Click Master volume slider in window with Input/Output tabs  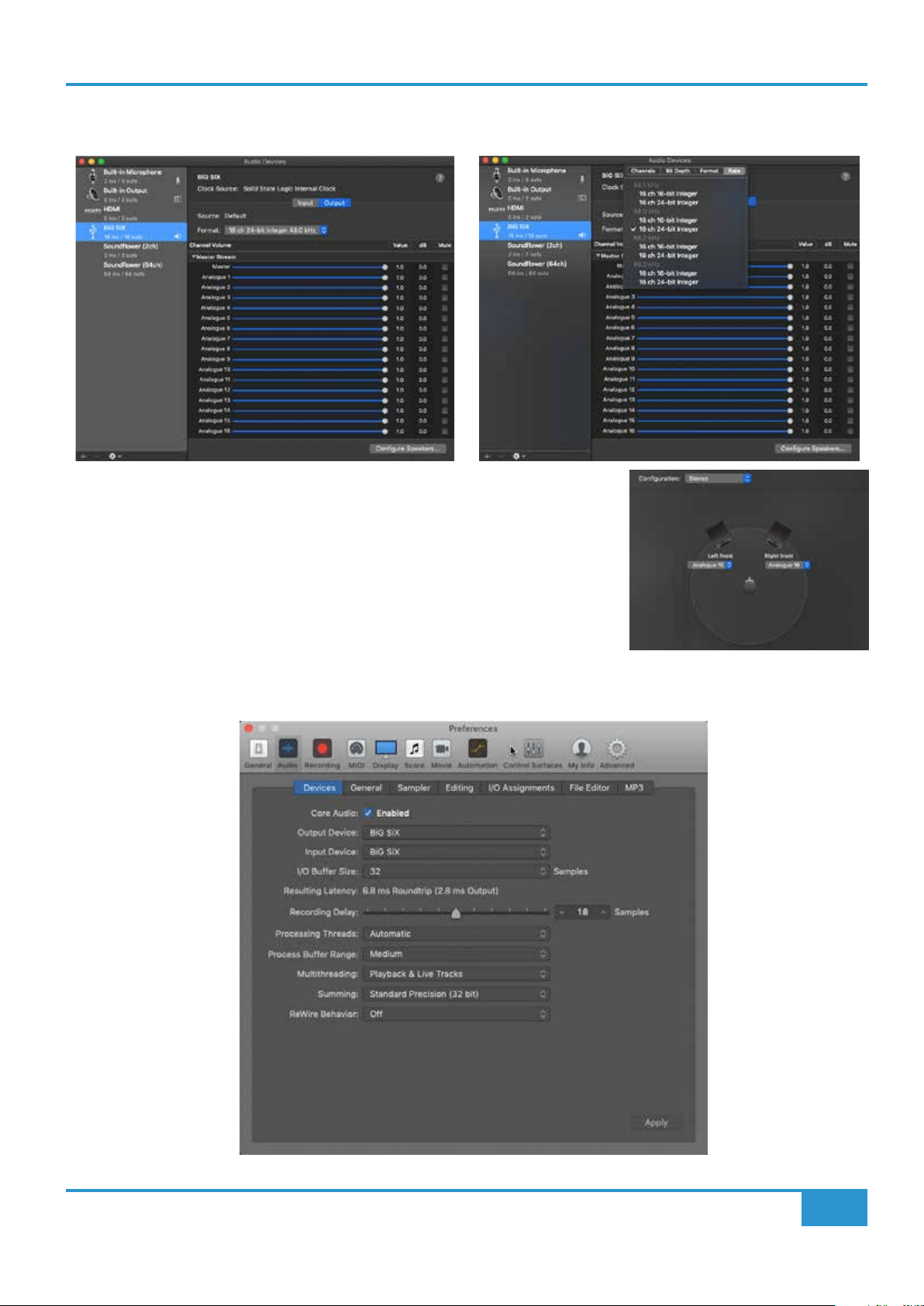coord(309,267)
